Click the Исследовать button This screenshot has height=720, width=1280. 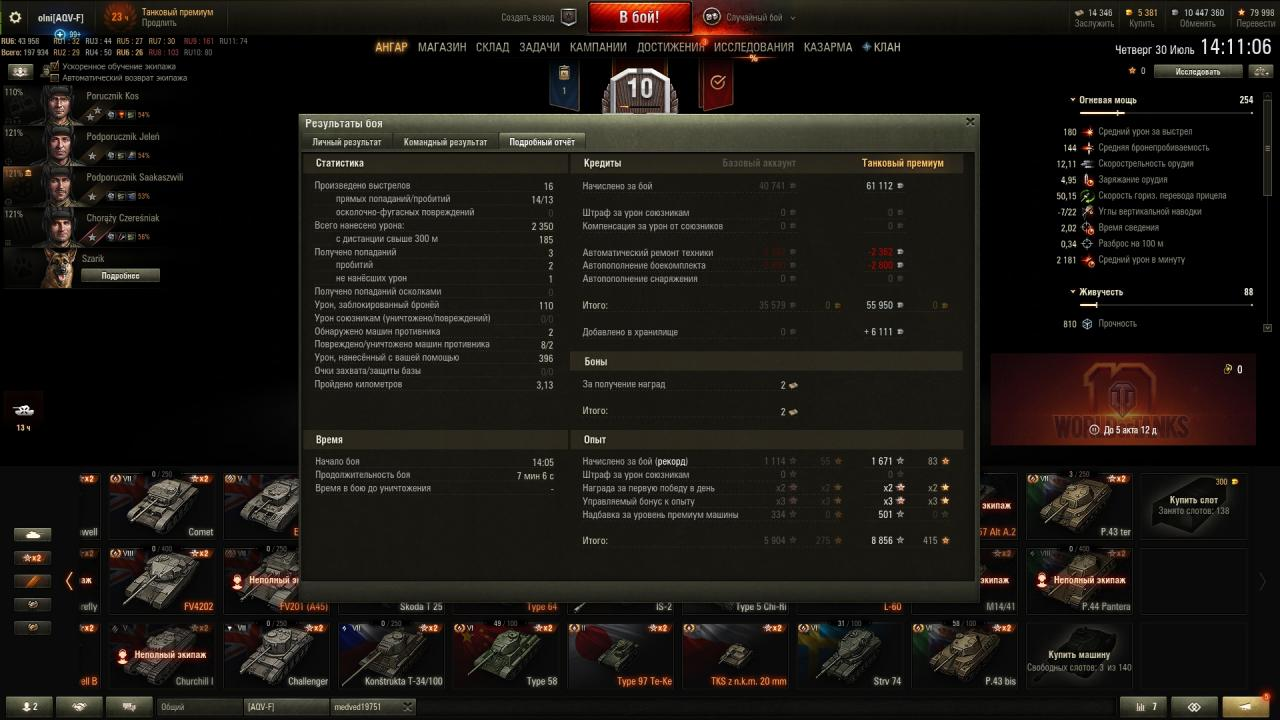pyautogui.click(x=1198, y=71)
